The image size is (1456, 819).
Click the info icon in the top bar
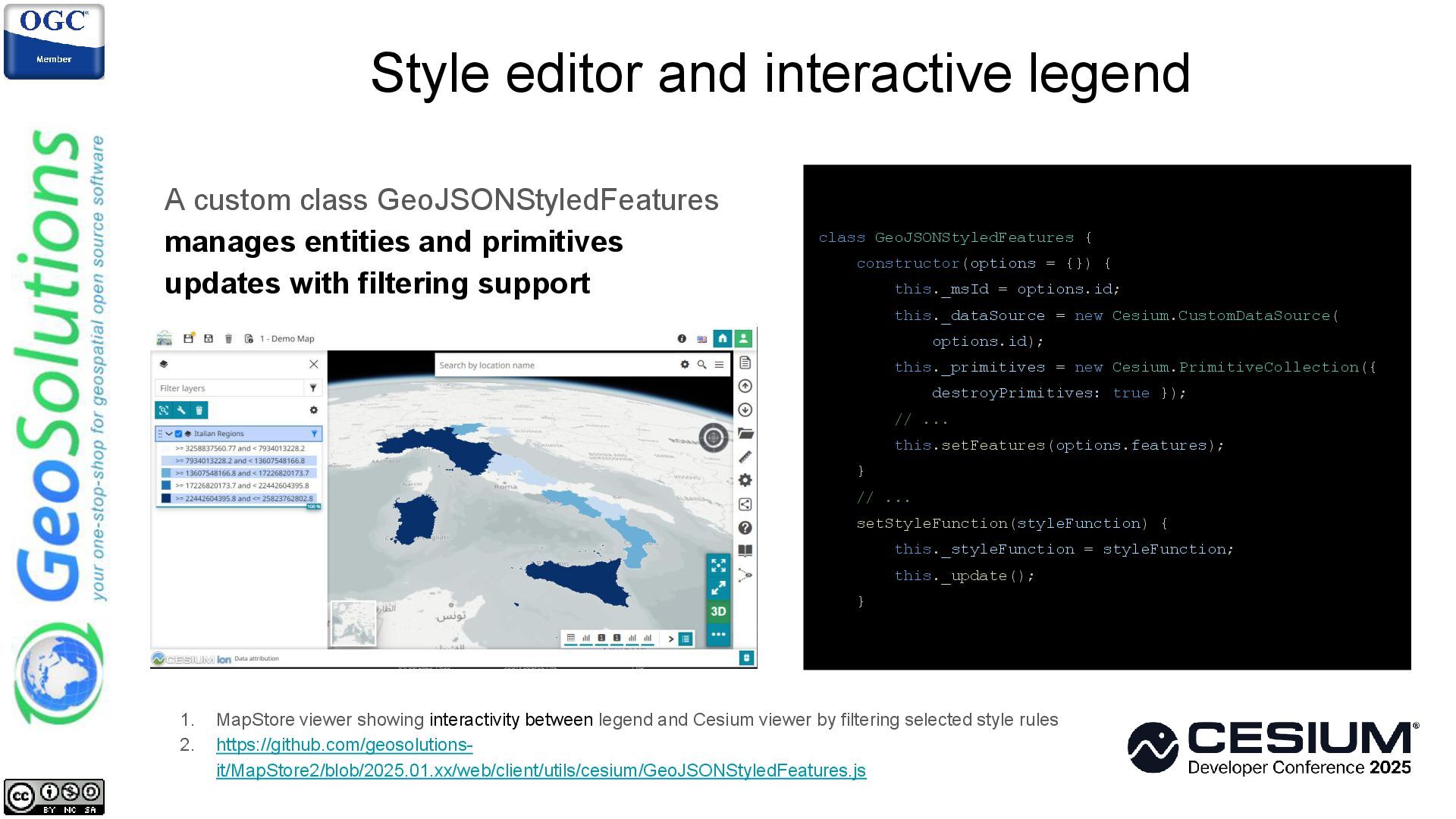point(682,339)
